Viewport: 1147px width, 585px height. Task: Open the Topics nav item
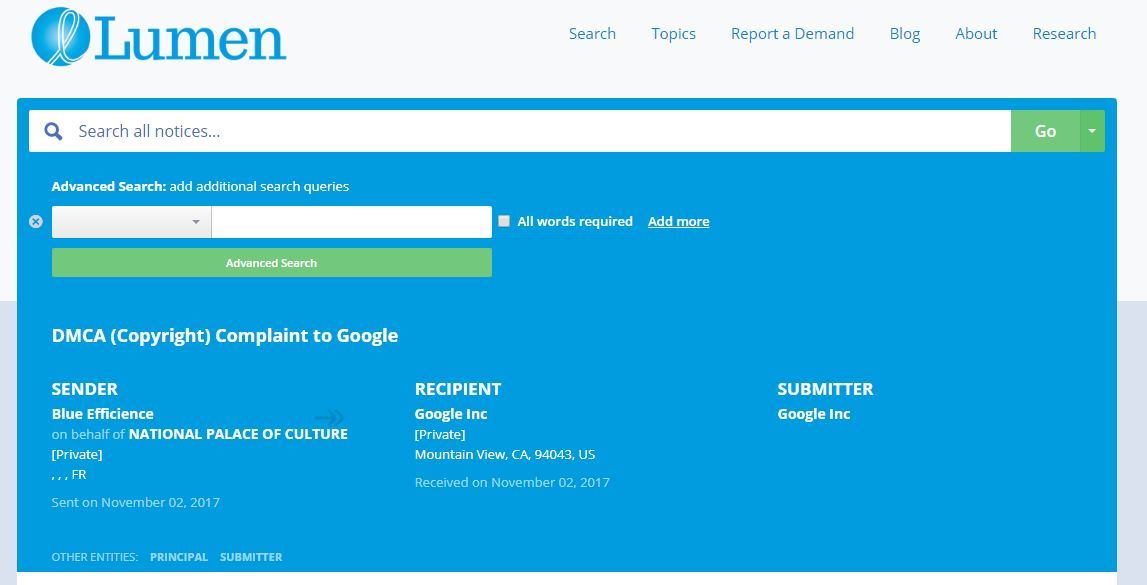tap(674, 34)
